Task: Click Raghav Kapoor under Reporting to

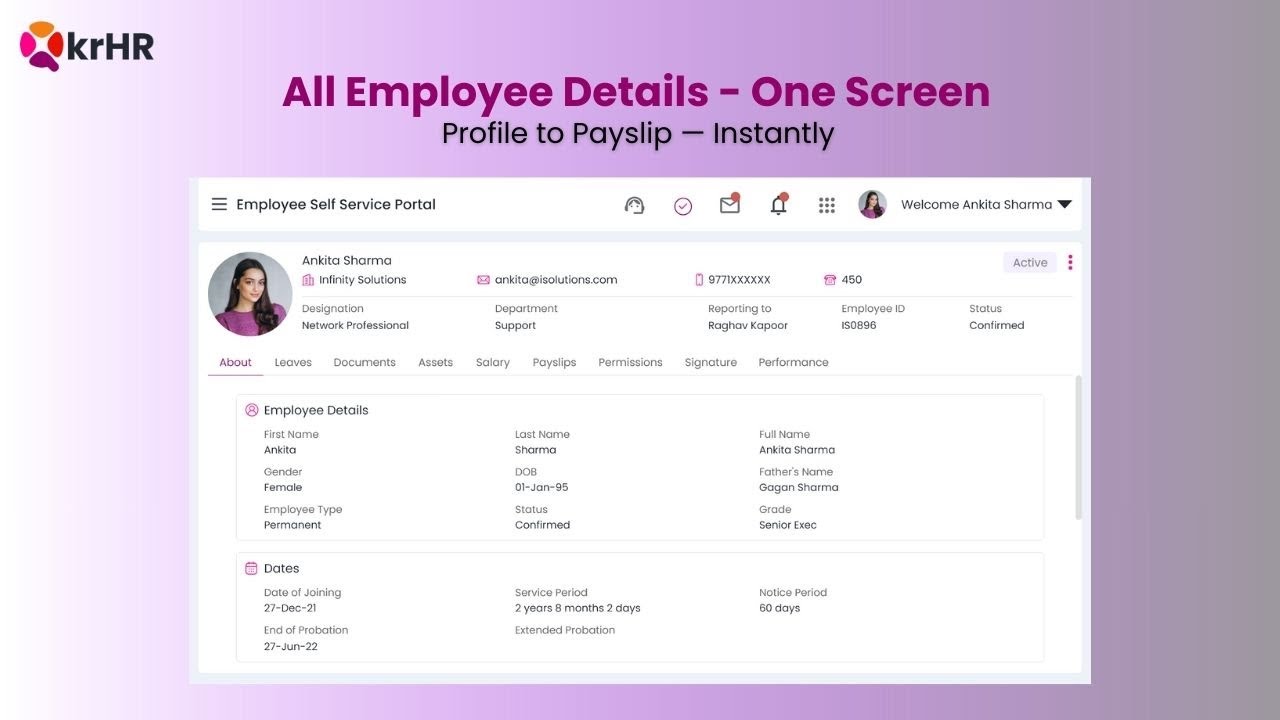Action: [748, 325]
